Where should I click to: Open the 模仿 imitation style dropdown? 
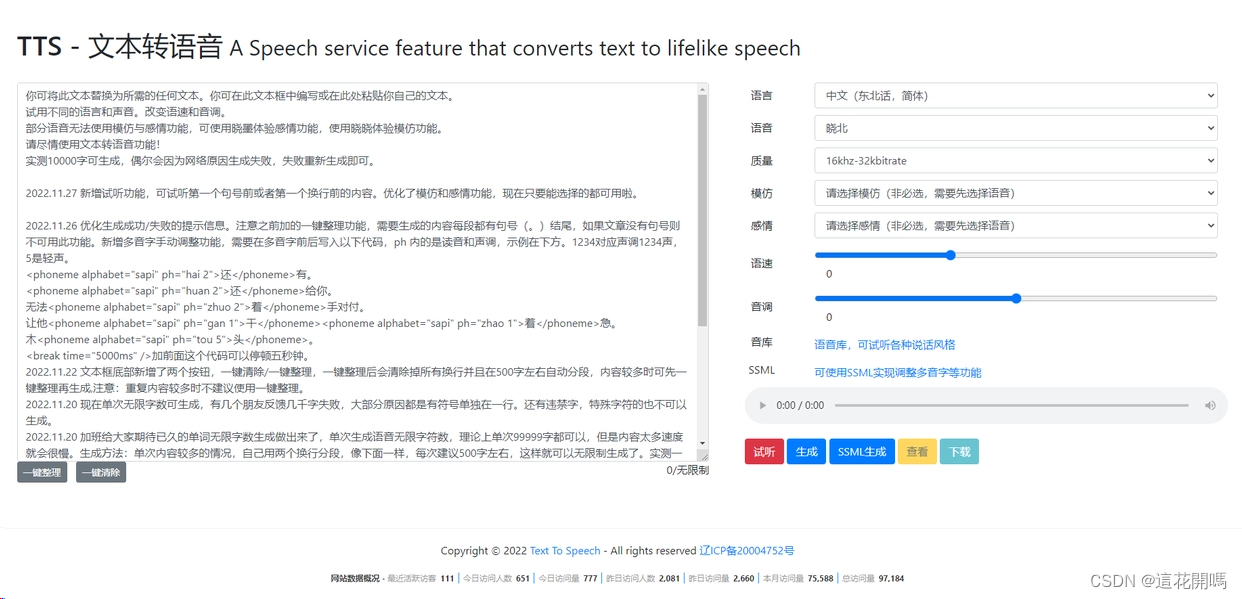(1014, 192)
